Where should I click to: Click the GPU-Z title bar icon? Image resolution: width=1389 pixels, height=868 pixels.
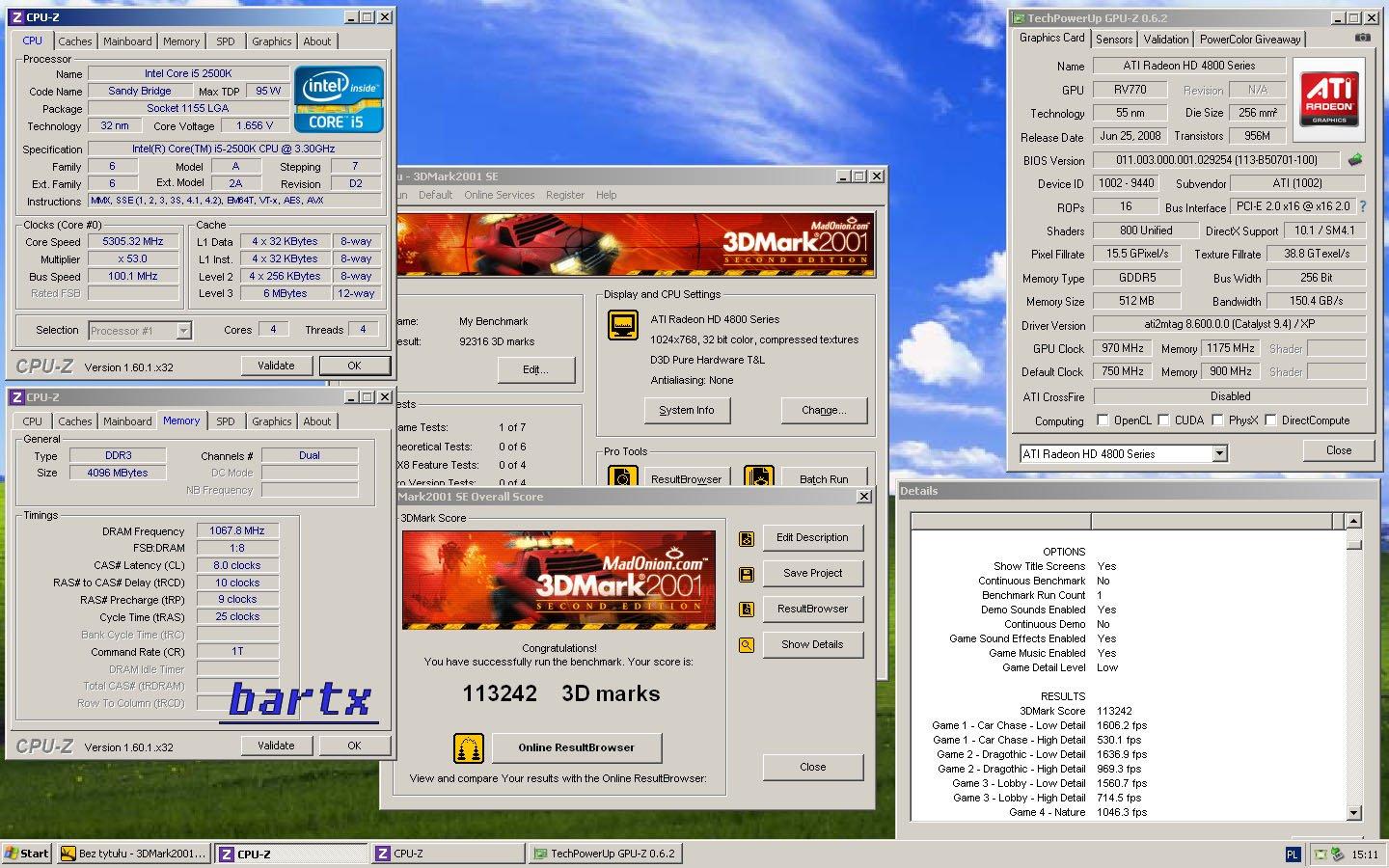[x=1019, y=18]
